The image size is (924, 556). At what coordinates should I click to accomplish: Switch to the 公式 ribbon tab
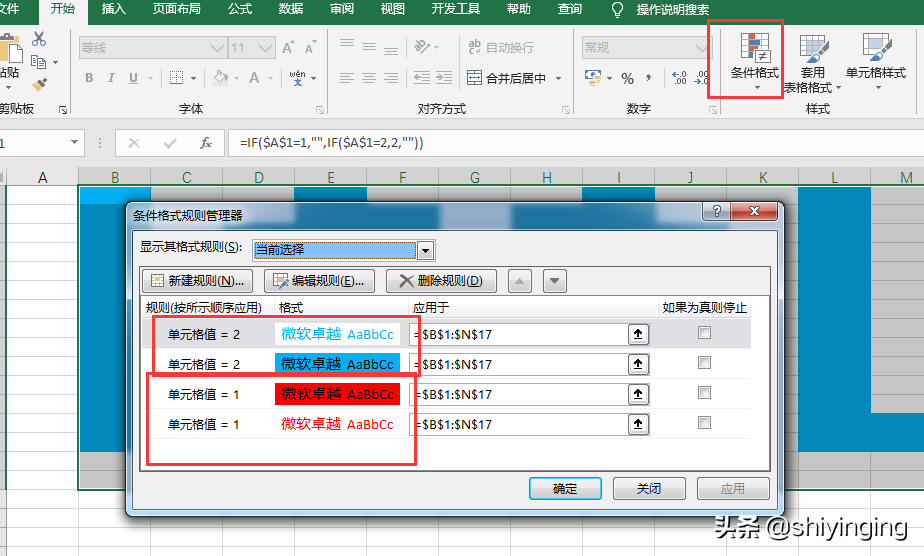click(240, 9)
